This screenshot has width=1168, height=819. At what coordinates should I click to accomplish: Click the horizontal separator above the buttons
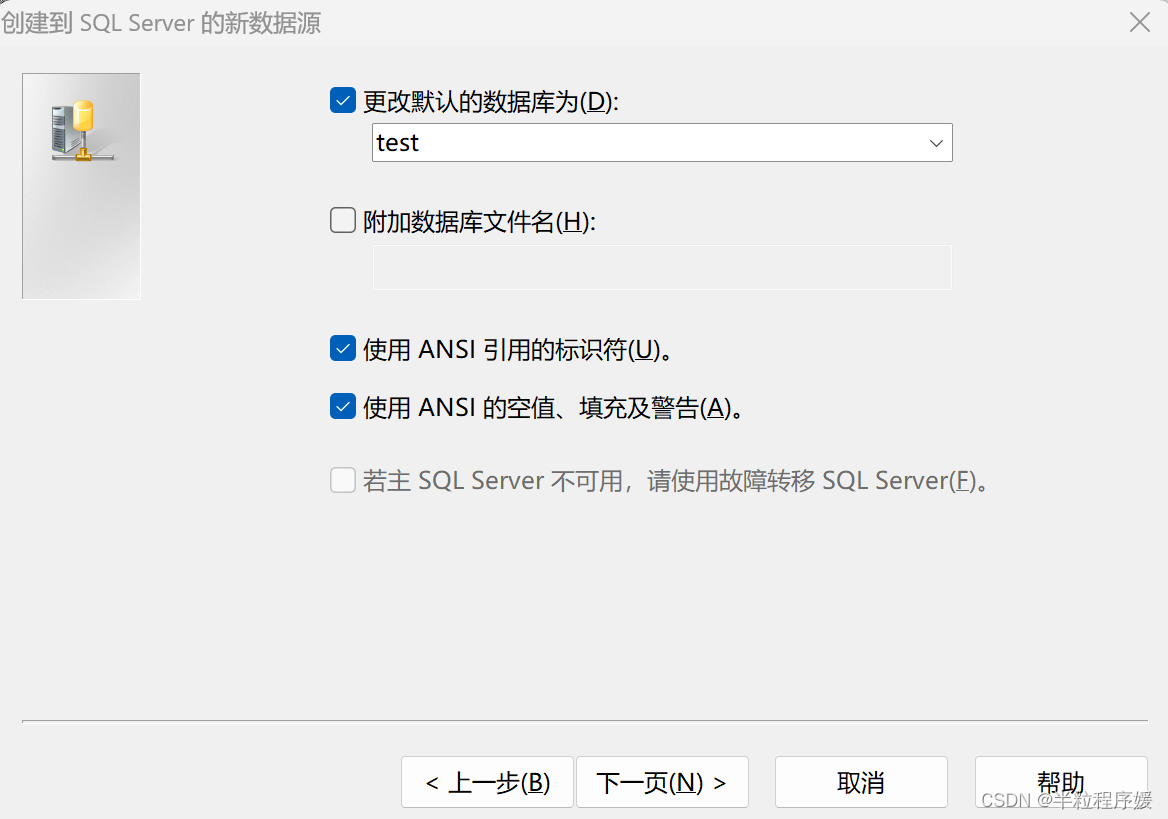pyautogui.click(x=584, y=719)
